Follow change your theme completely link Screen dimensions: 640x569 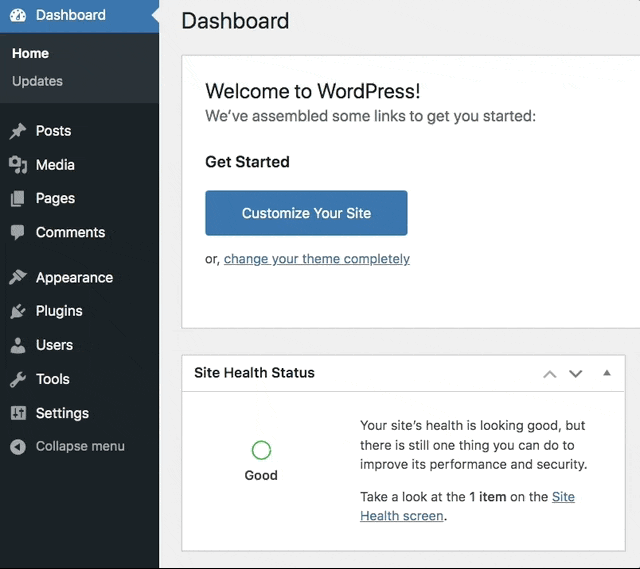coord(317,259)
